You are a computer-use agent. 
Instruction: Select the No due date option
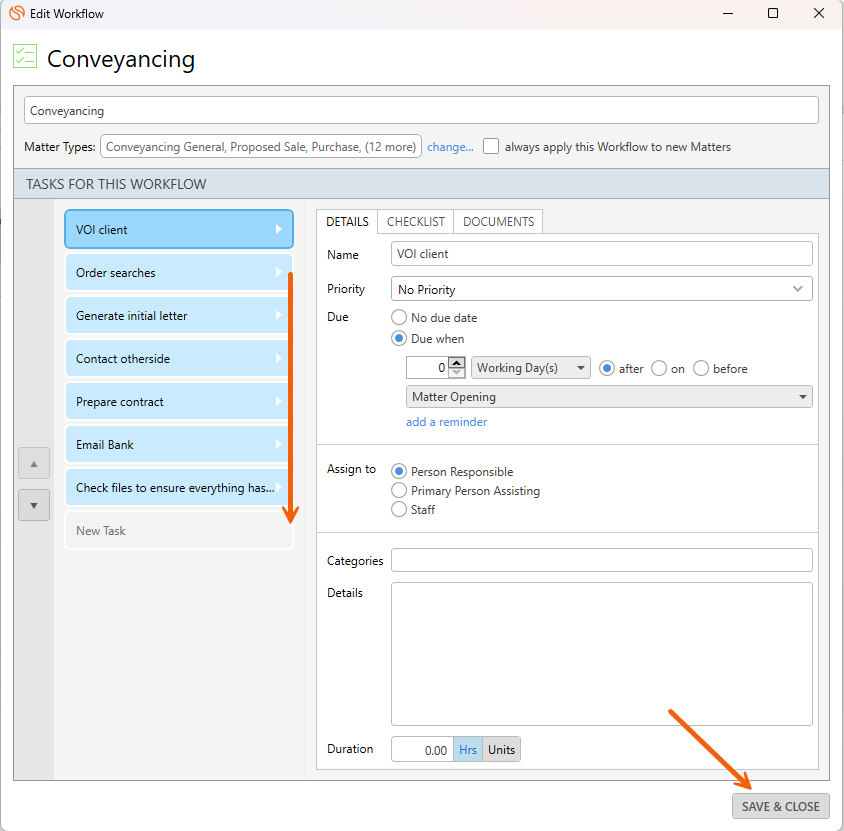[399, 318]
